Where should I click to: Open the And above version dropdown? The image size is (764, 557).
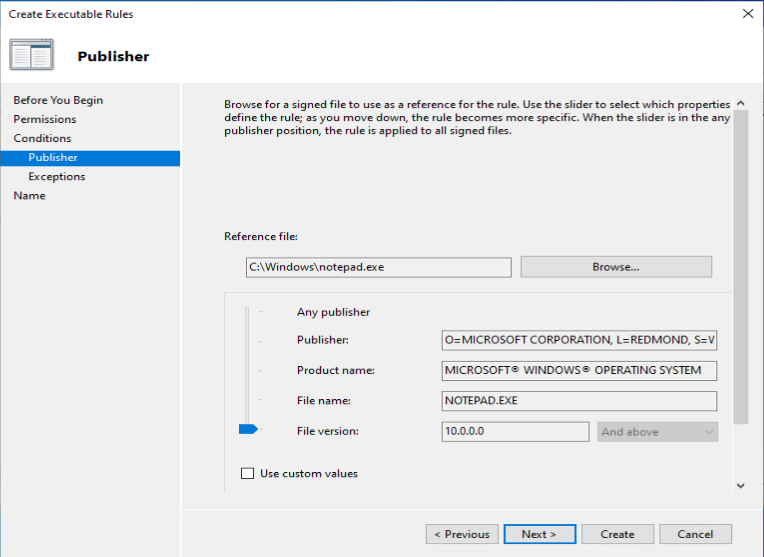657,432
